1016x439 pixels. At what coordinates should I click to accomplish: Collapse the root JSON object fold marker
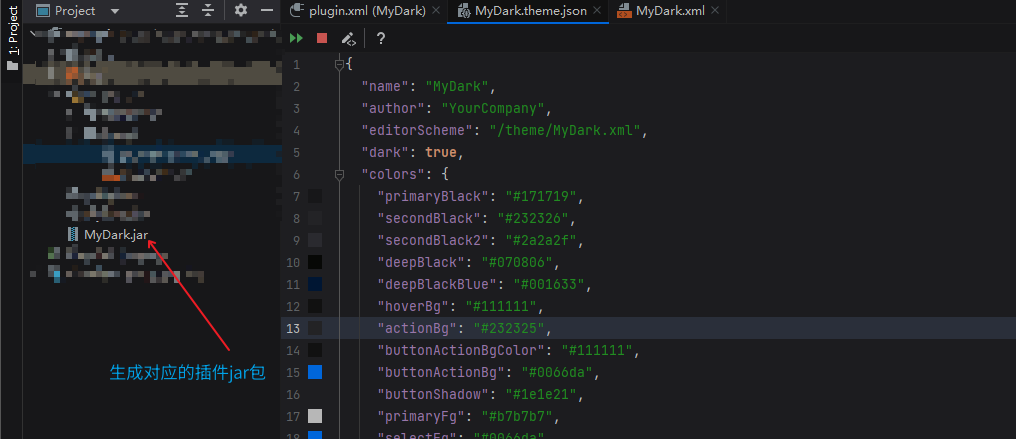339,64
